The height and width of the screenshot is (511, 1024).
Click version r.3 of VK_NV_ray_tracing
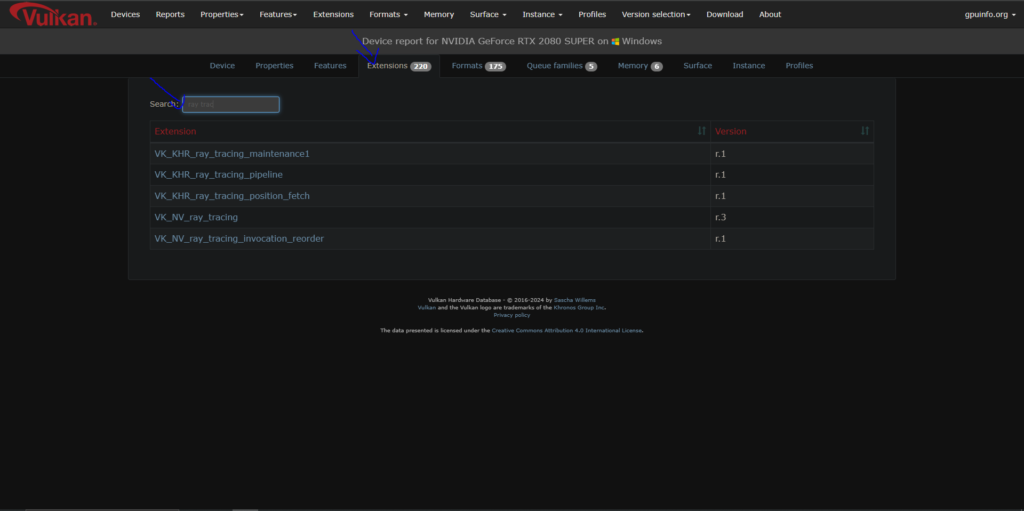coord(720,218)
